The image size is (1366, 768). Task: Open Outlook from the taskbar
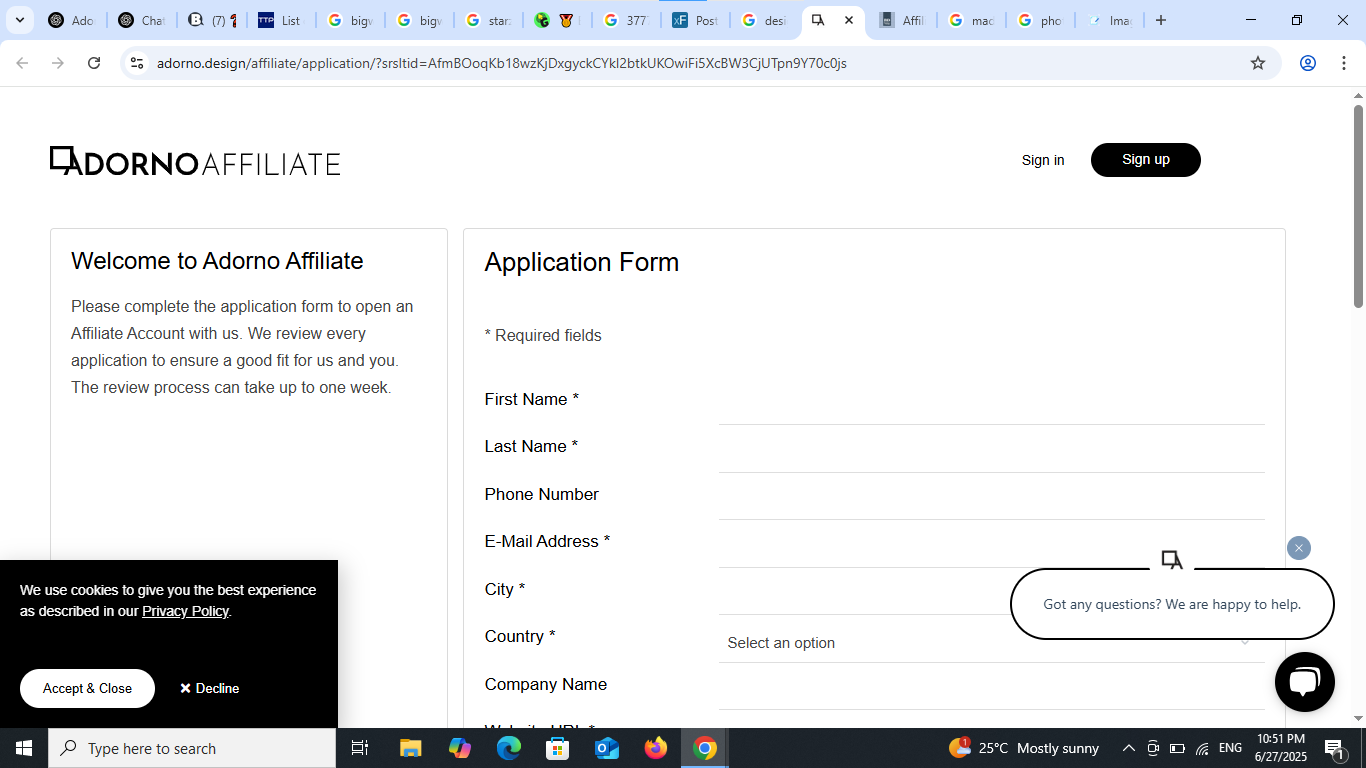point(607,748)
